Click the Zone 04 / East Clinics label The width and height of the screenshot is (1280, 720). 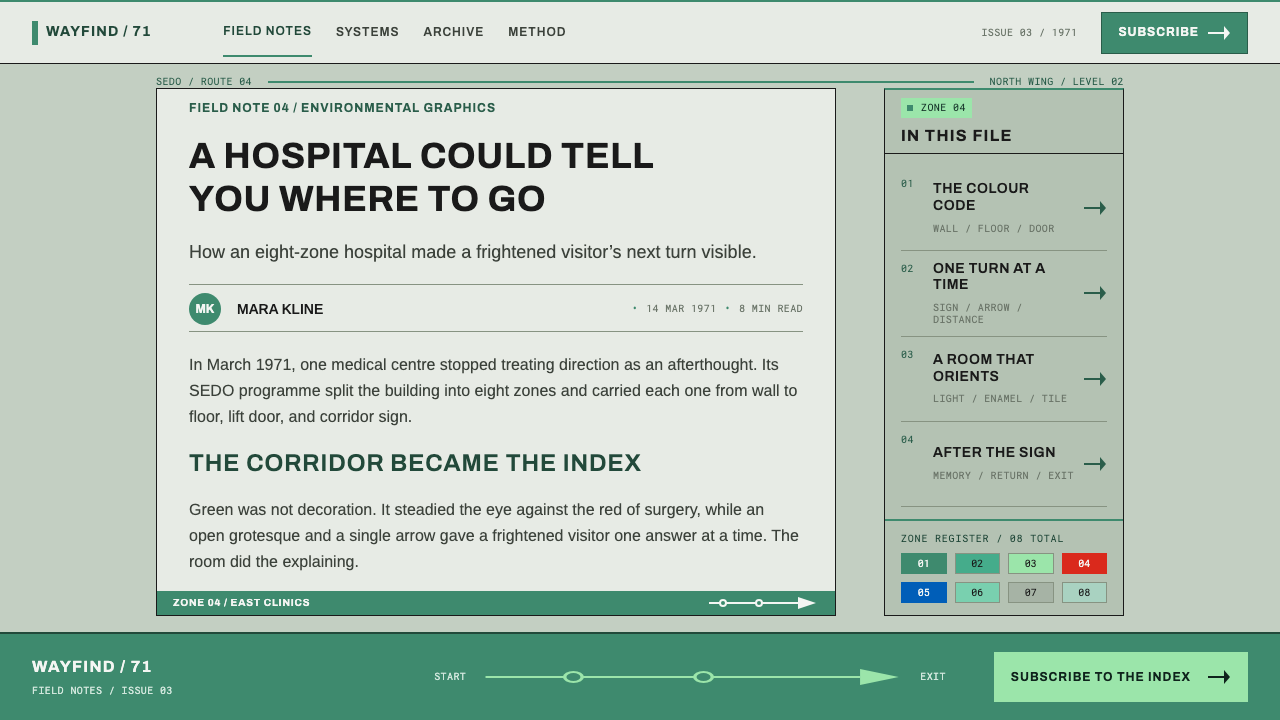click(241, 603)
